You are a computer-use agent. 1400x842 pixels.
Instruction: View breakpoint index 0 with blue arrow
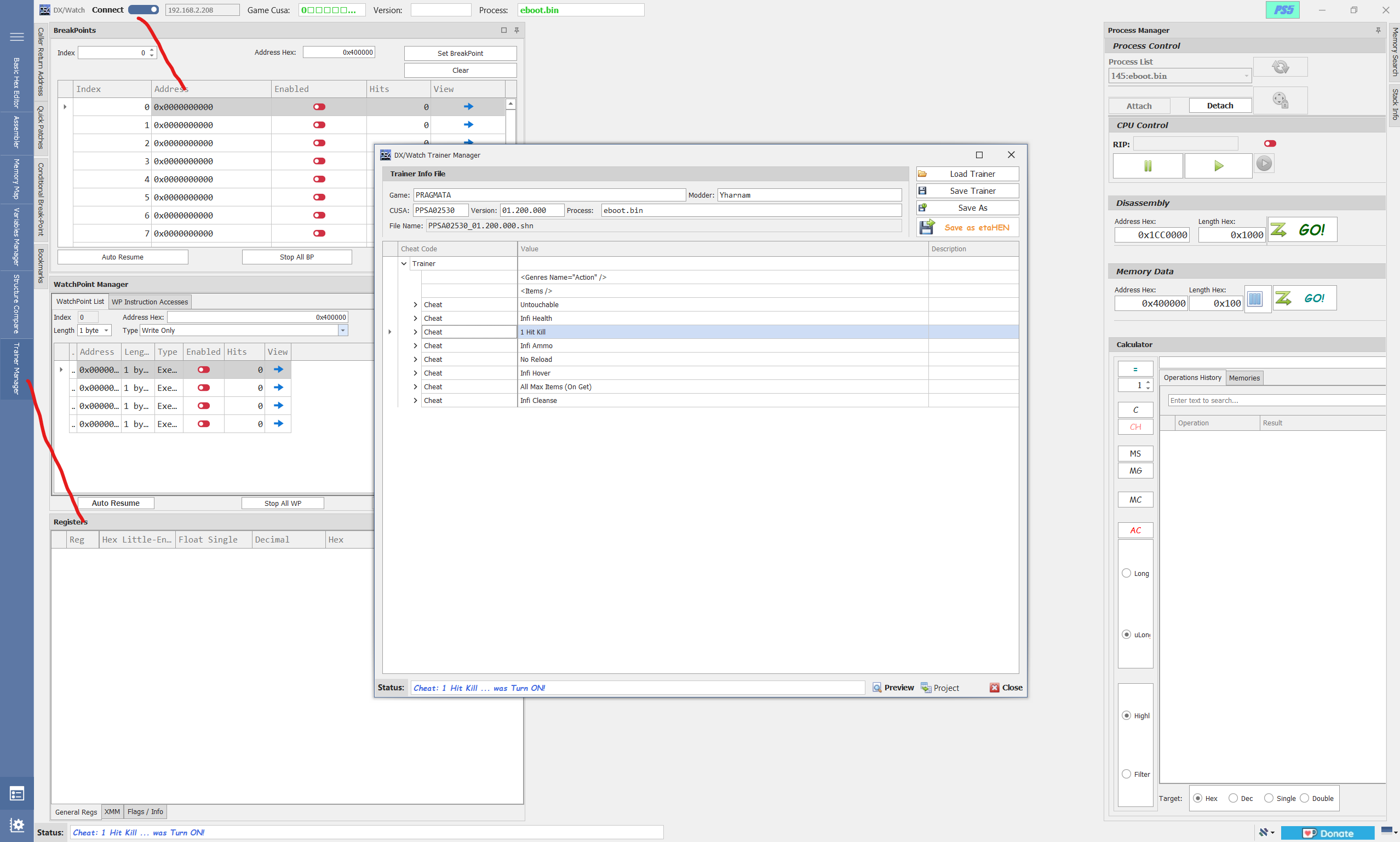[x=468, y=107]
